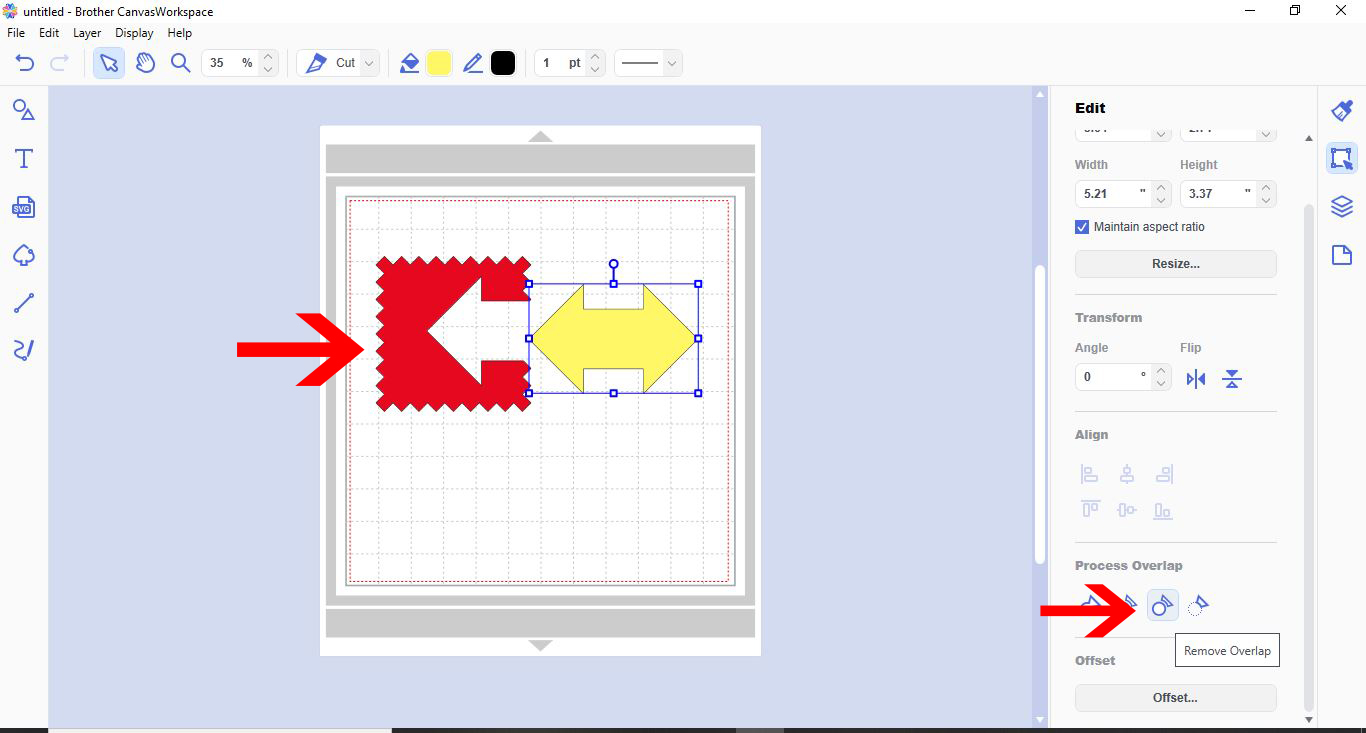Align objects to the left edge
The width and height of the screenshot is (1366, 733).
tap(1090, 474)
